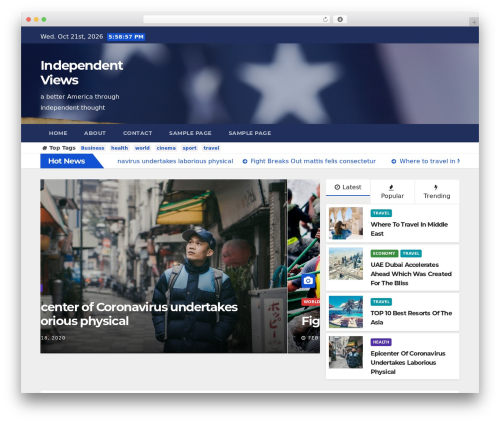Click the circle arrow icon before Fight Breaks Out

click(245, 161)
